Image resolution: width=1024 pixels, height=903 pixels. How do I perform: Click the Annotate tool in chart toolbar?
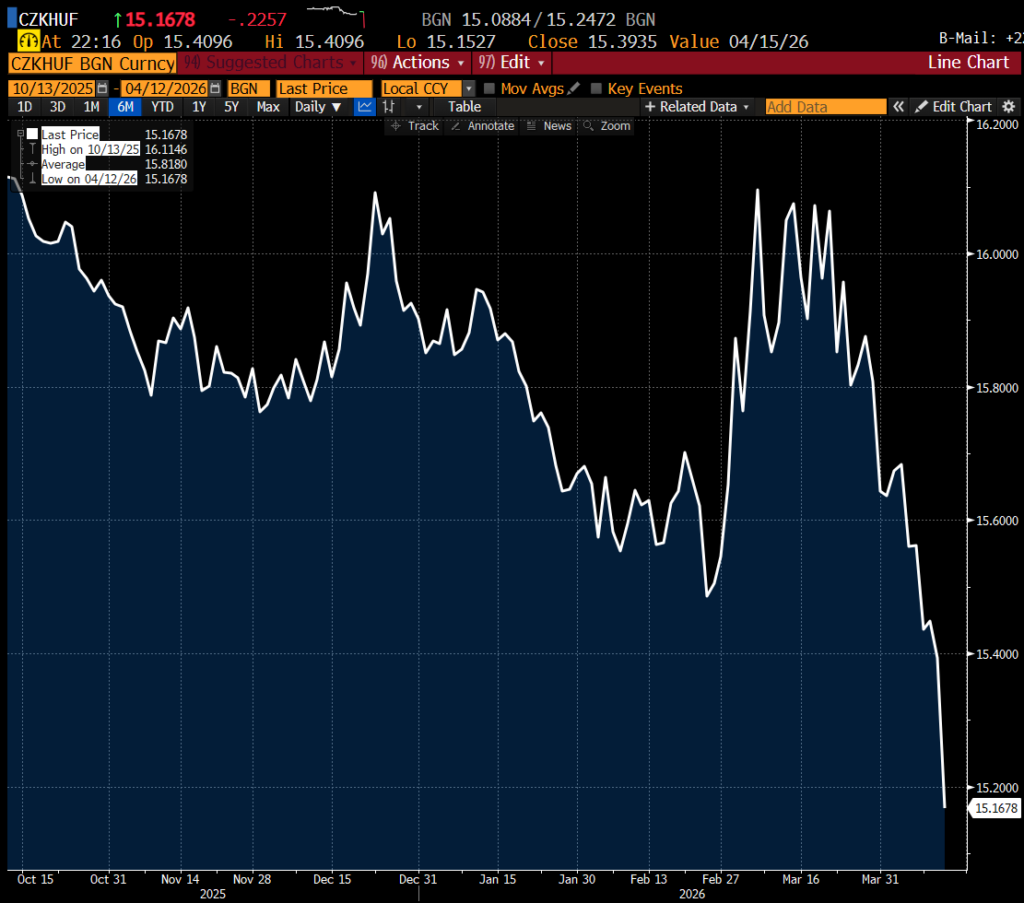[482, 126]
